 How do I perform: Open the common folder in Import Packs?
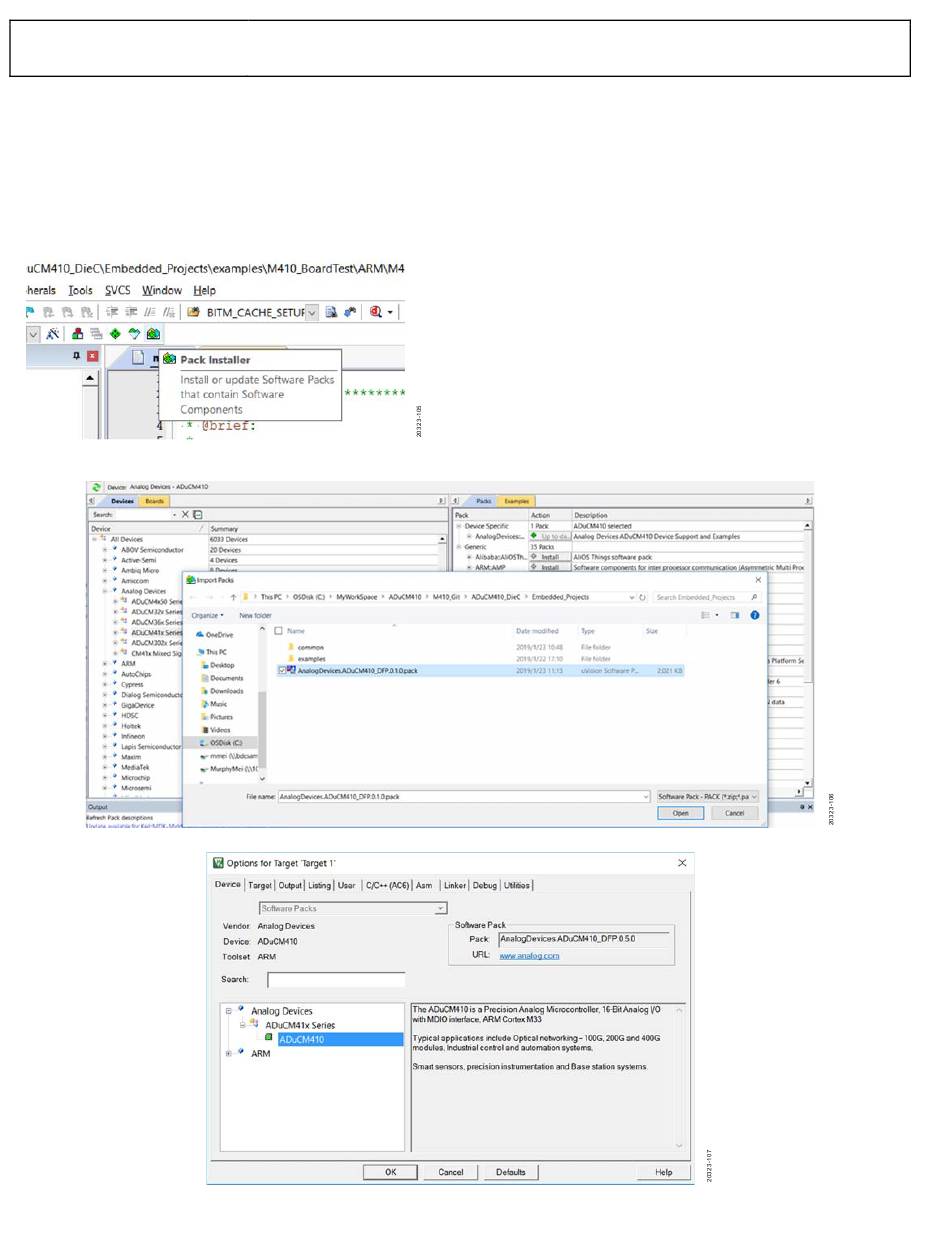coord(310,647)
